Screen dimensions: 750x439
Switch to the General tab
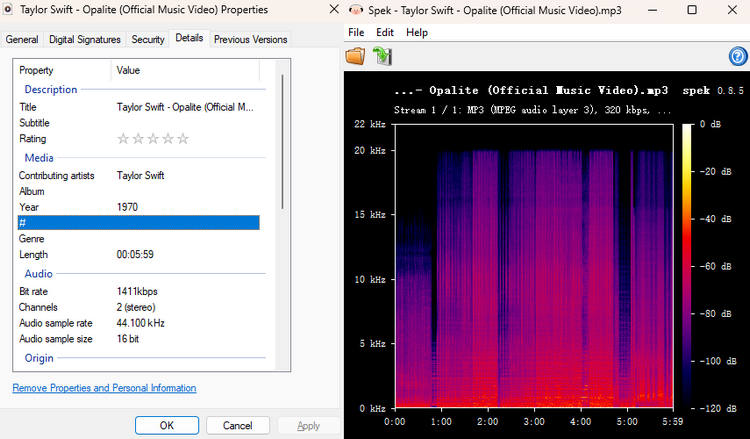22,40
